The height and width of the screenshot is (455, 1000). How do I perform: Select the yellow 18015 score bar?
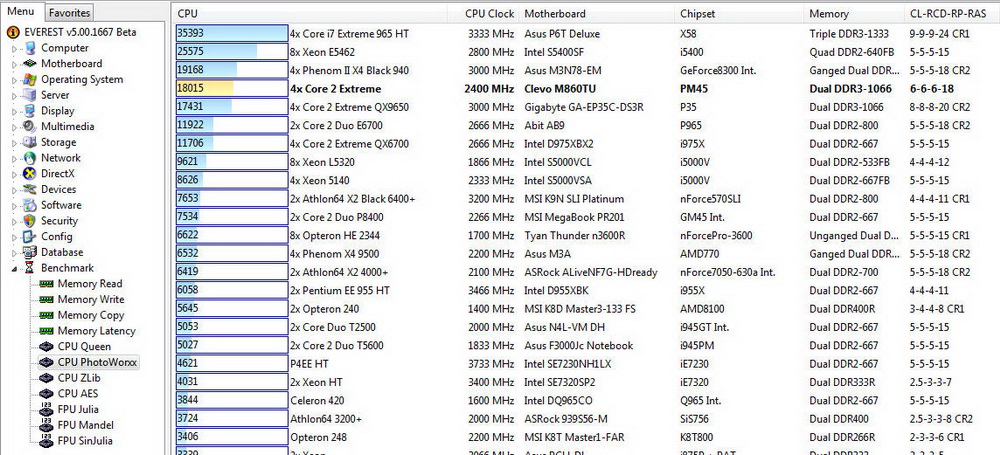point(232,89)
